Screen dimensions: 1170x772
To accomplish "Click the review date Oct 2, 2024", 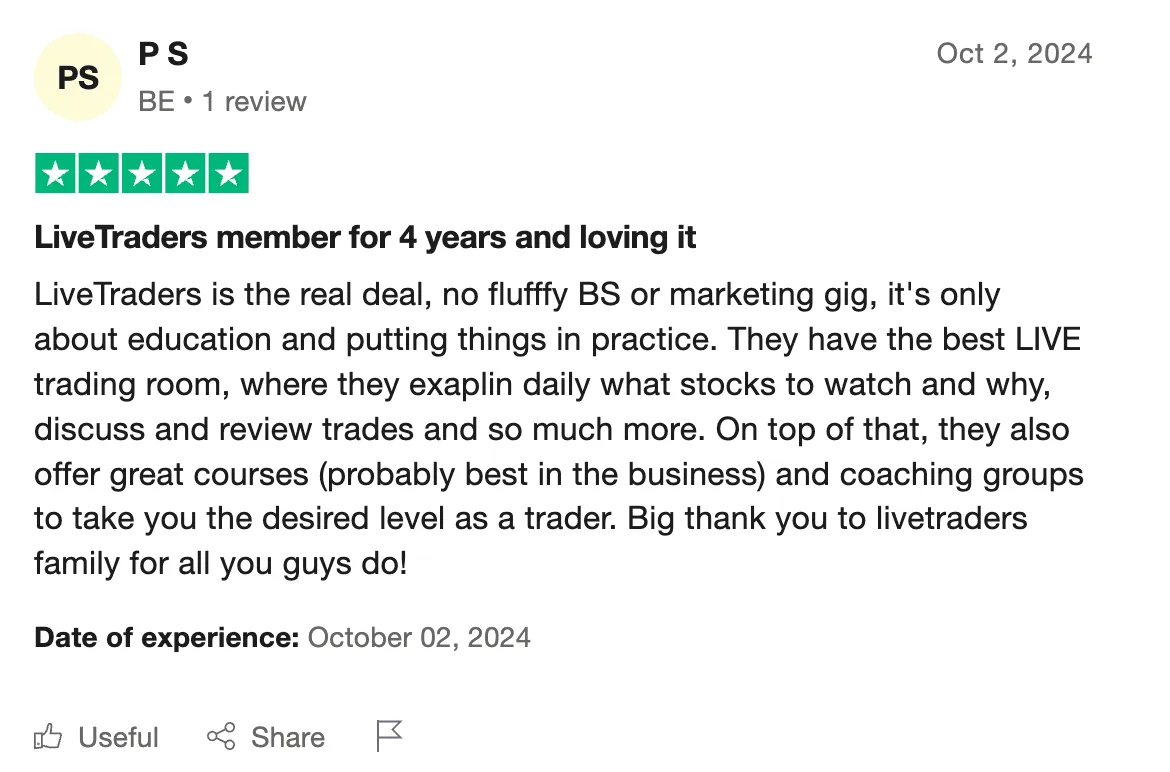I will point(1014,54).
